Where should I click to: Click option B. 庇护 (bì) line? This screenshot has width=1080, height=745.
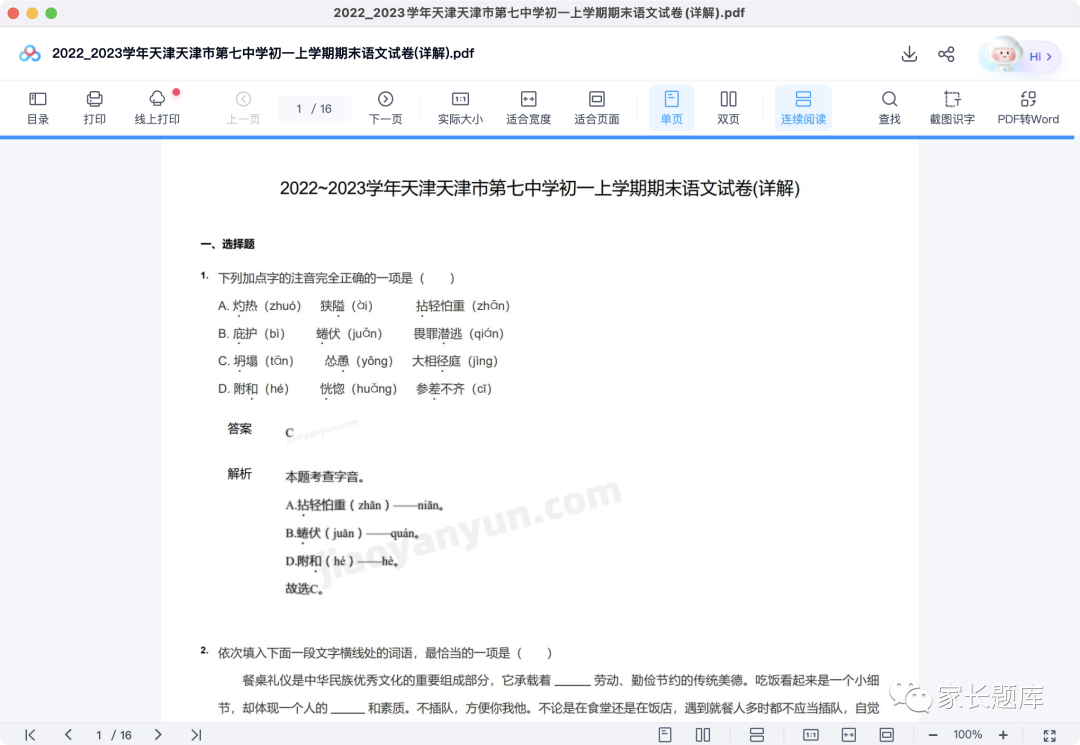[x=361, y=333]
